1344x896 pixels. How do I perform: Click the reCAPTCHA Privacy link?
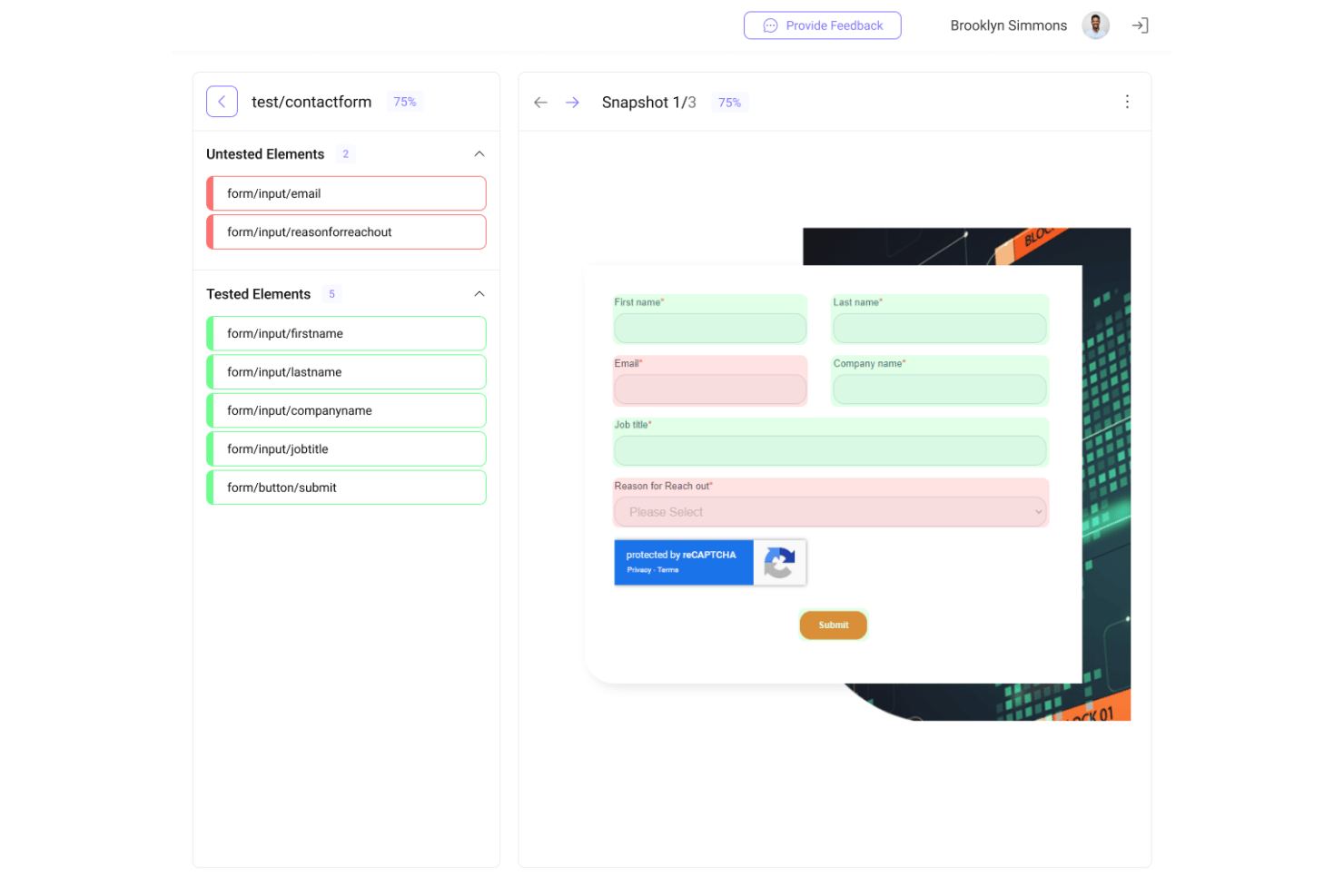(x=638, y=570)
